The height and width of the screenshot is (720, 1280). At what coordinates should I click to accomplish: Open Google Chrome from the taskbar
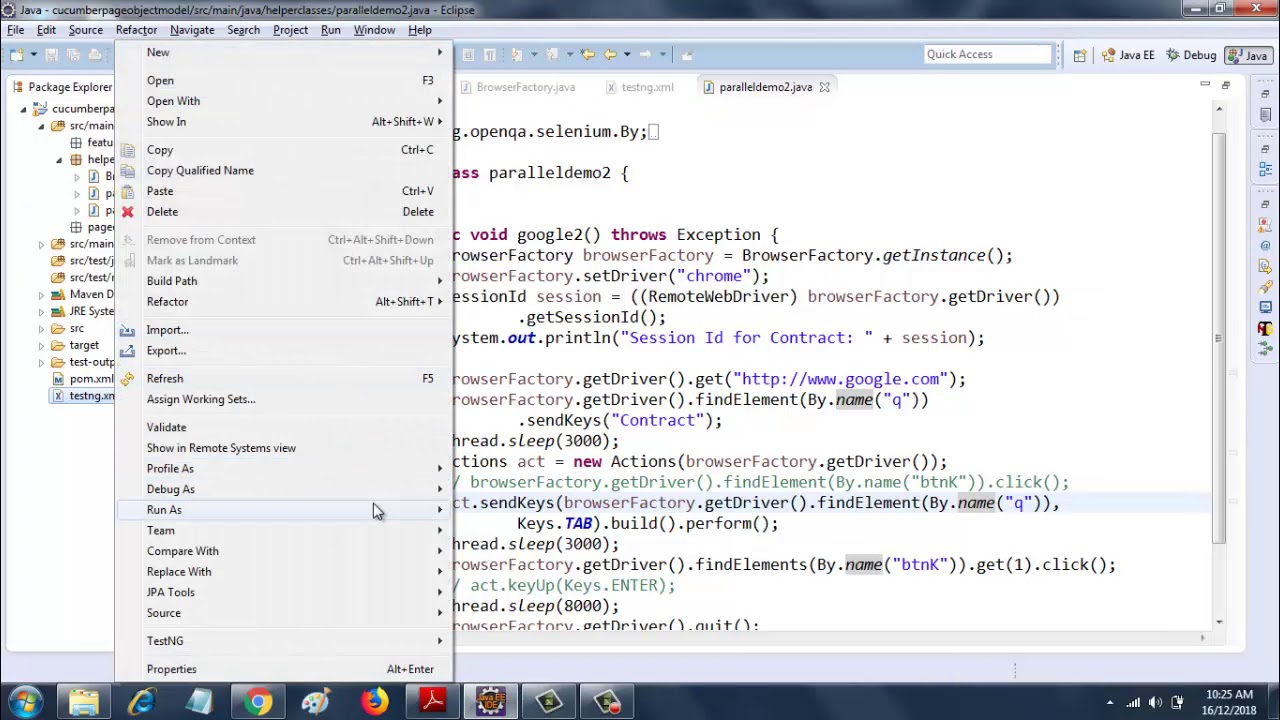click(258, 702)
